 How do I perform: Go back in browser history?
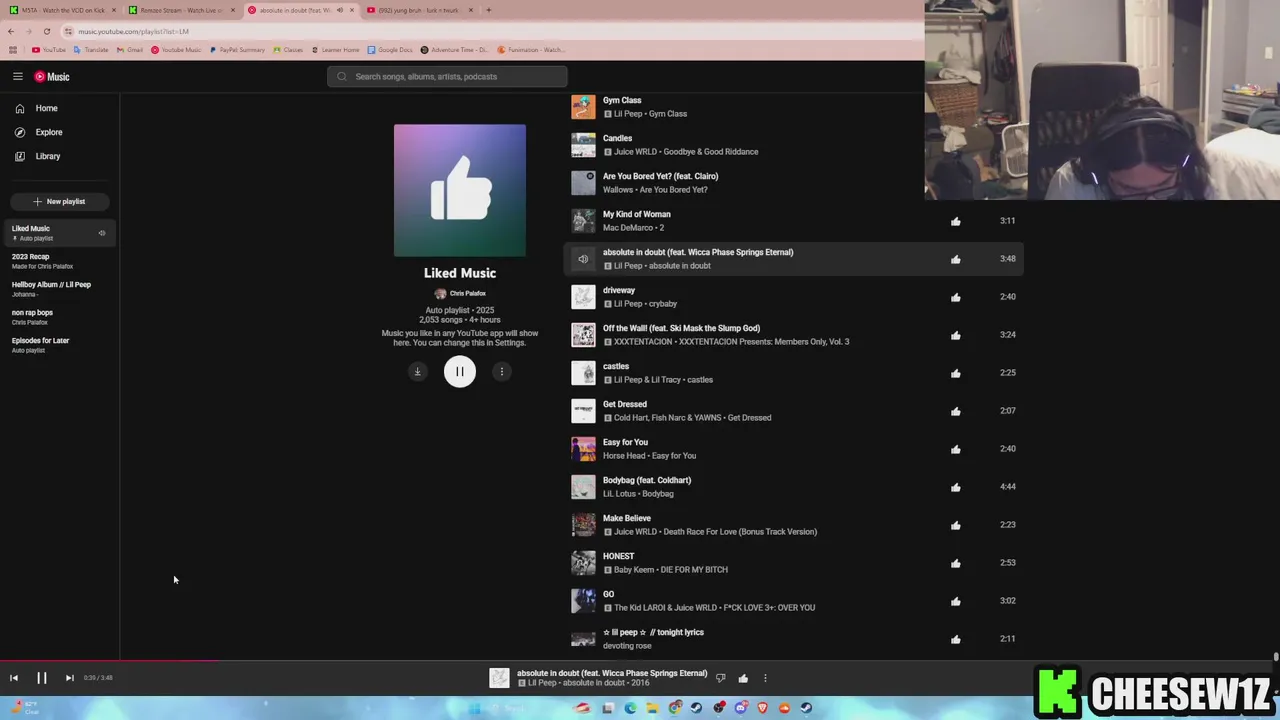pos(11,31)
